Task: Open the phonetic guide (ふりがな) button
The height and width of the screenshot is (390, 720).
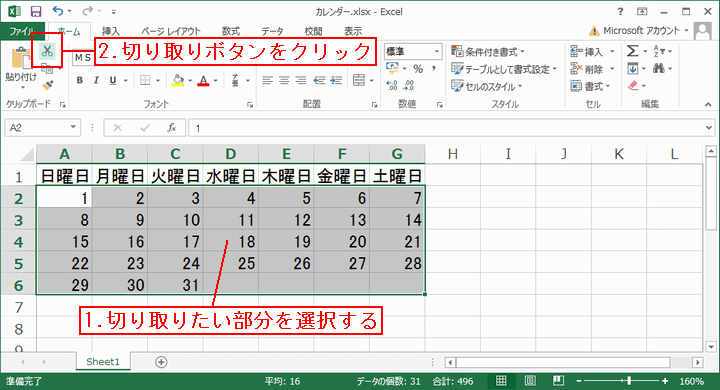Action: point(235,80)
